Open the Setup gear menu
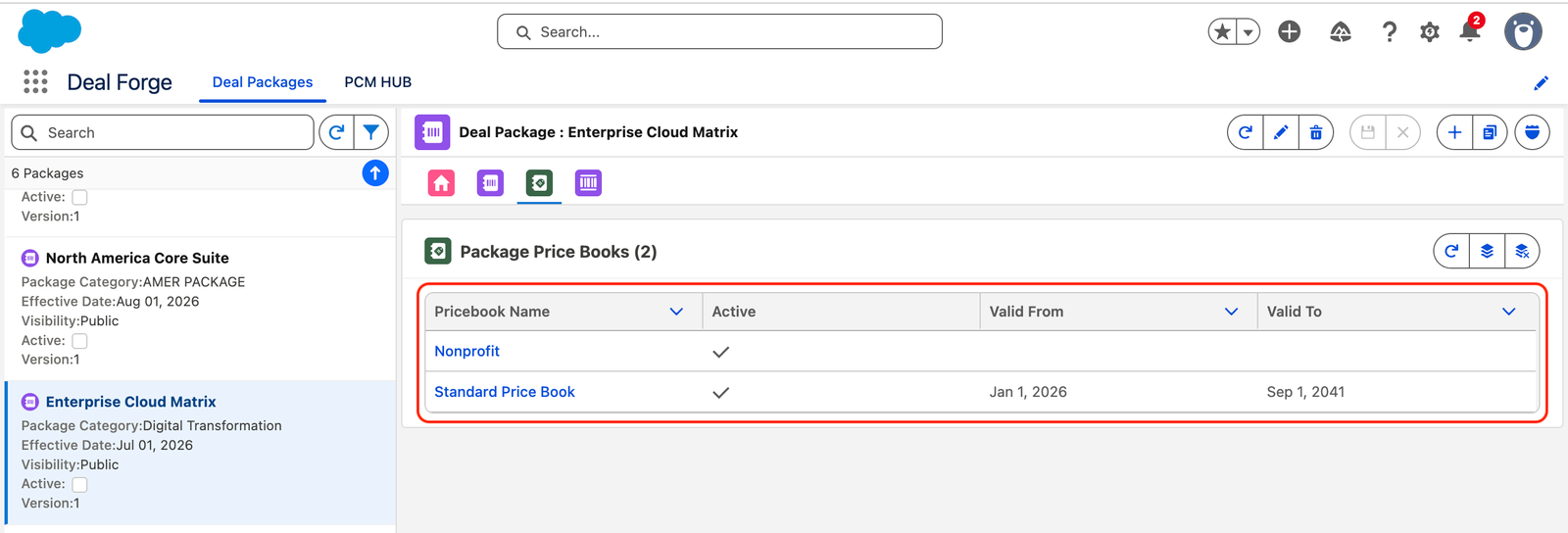This screenshot has width=1568, height=533. pyautogui.click(x=1430, y=32)
